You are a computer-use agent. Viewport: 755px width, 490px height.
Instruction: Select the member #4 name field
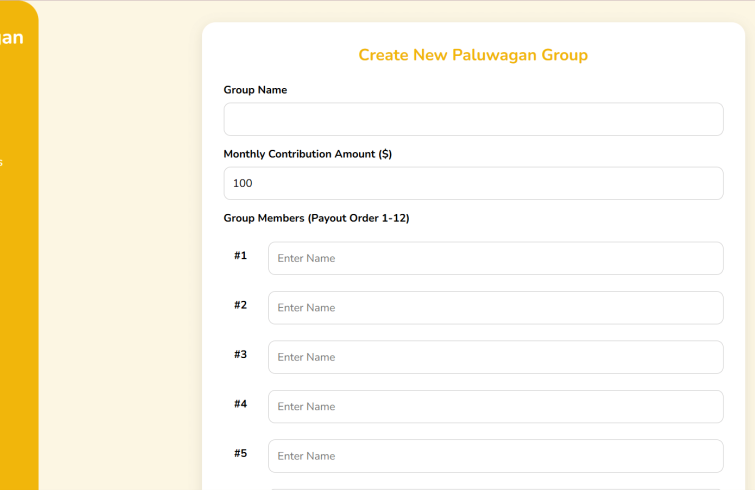pos(495,407)
